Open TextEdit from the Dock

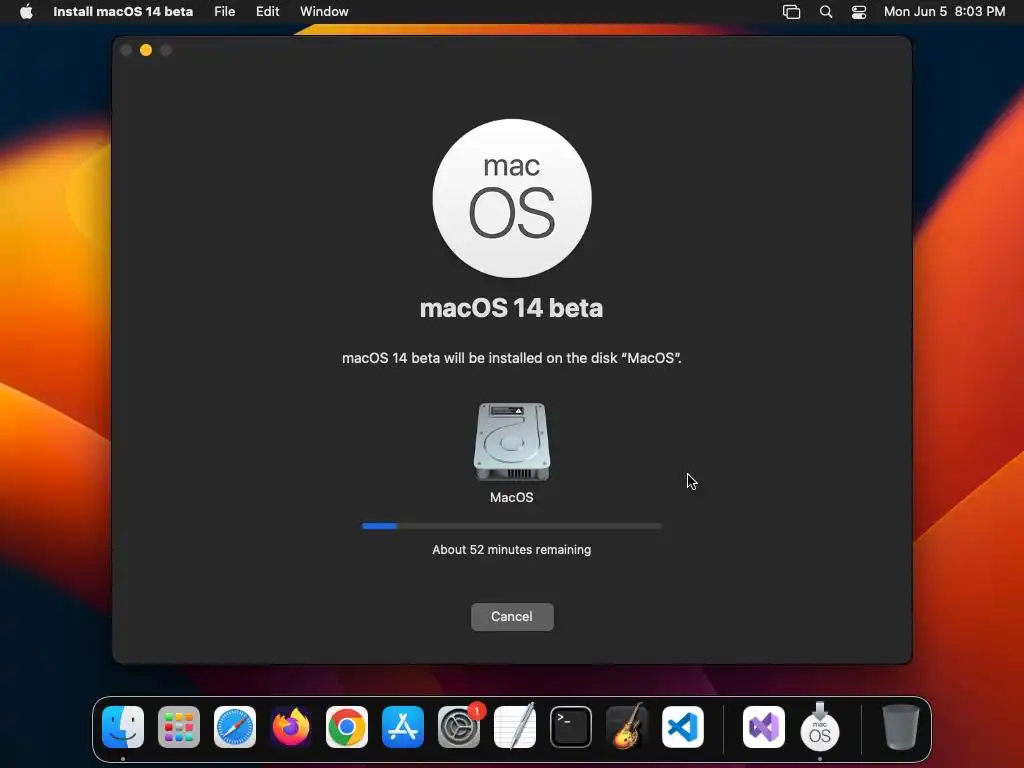pos(515,727)
